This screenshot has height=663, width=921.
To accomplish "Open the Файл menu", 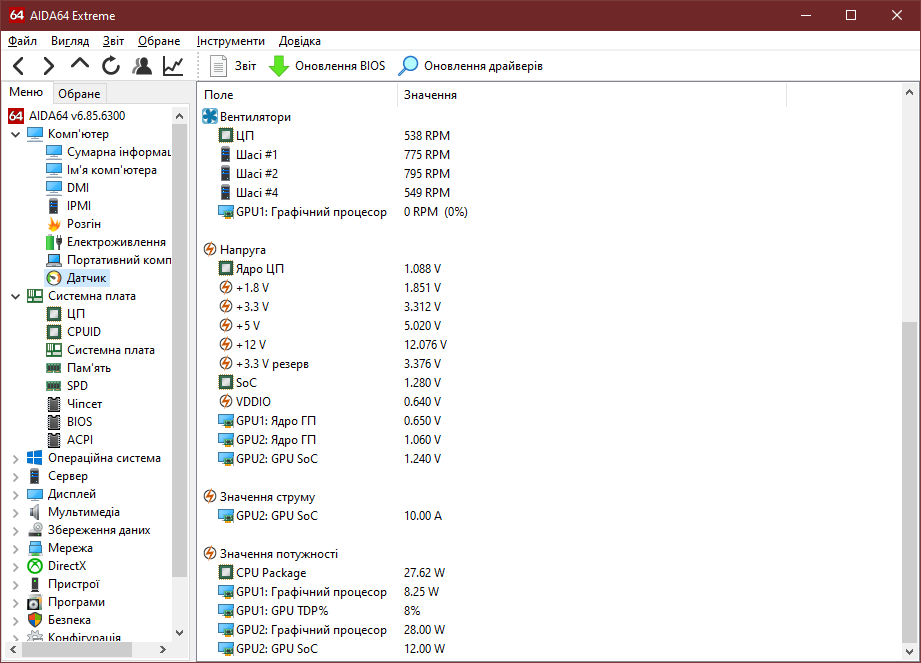I will tap(22, 41).
